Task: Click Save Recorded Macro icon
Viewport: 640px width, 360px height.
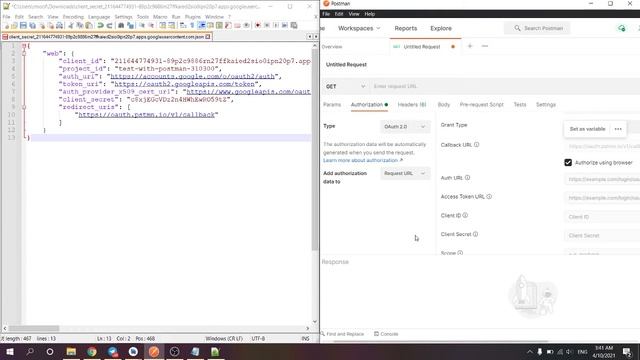Action: (293, 25)
